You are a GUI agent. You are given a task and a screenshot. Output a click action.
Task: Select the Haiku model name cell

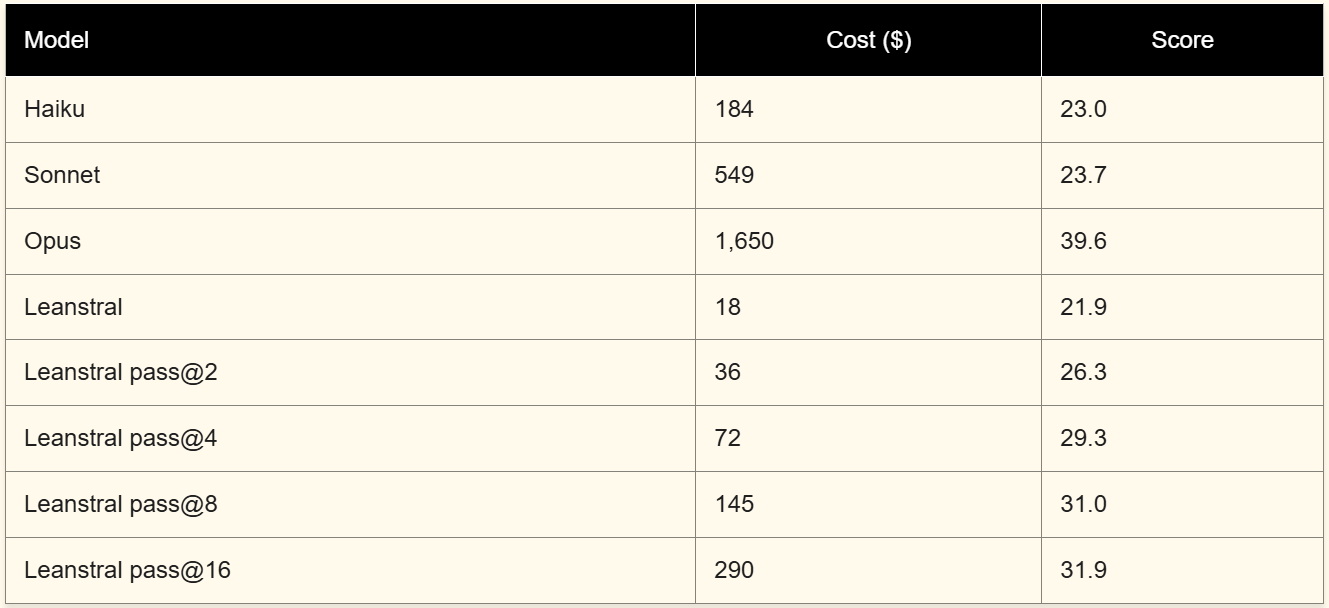(54, 109)
